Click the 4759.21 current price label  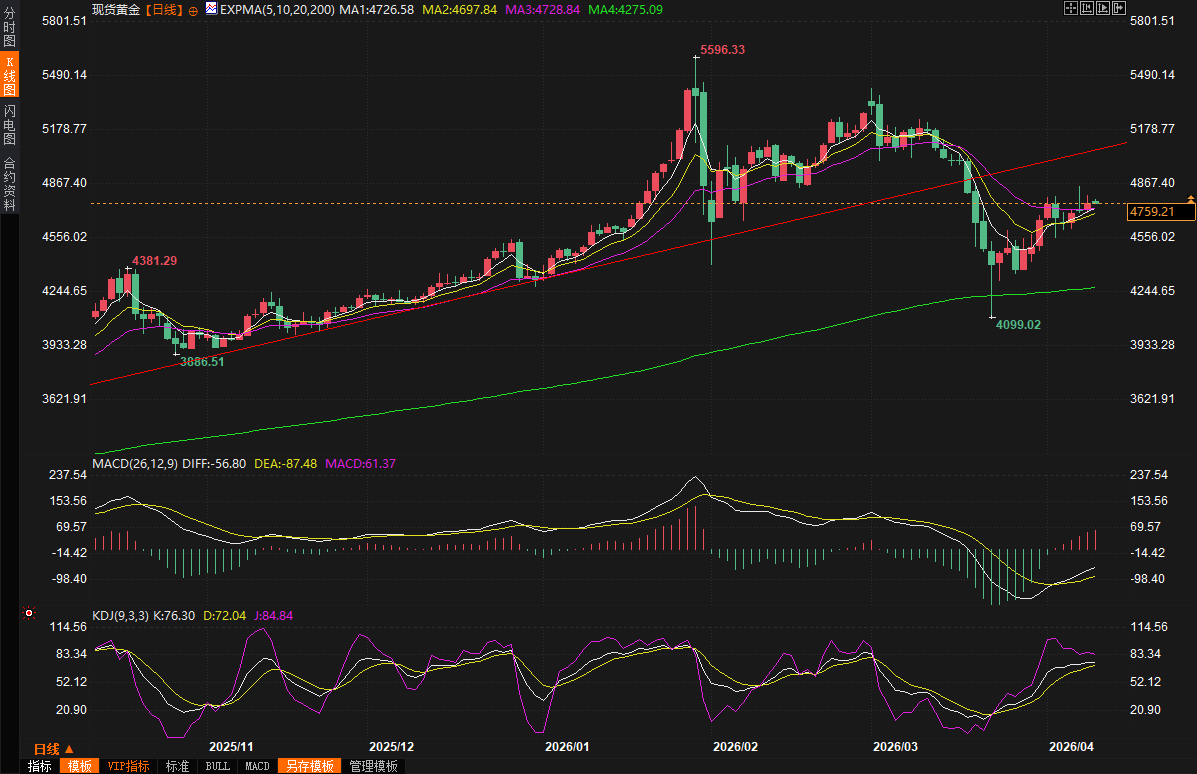(x=1160, y=212)
